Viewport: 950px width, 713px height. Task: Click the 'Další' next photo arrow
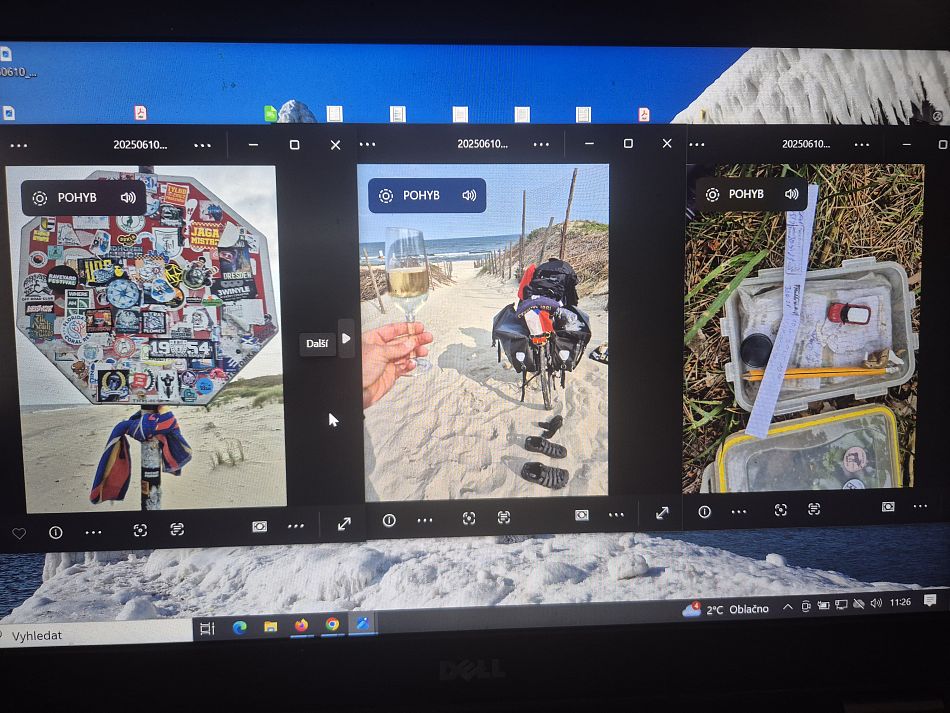(x=346, y=339)
